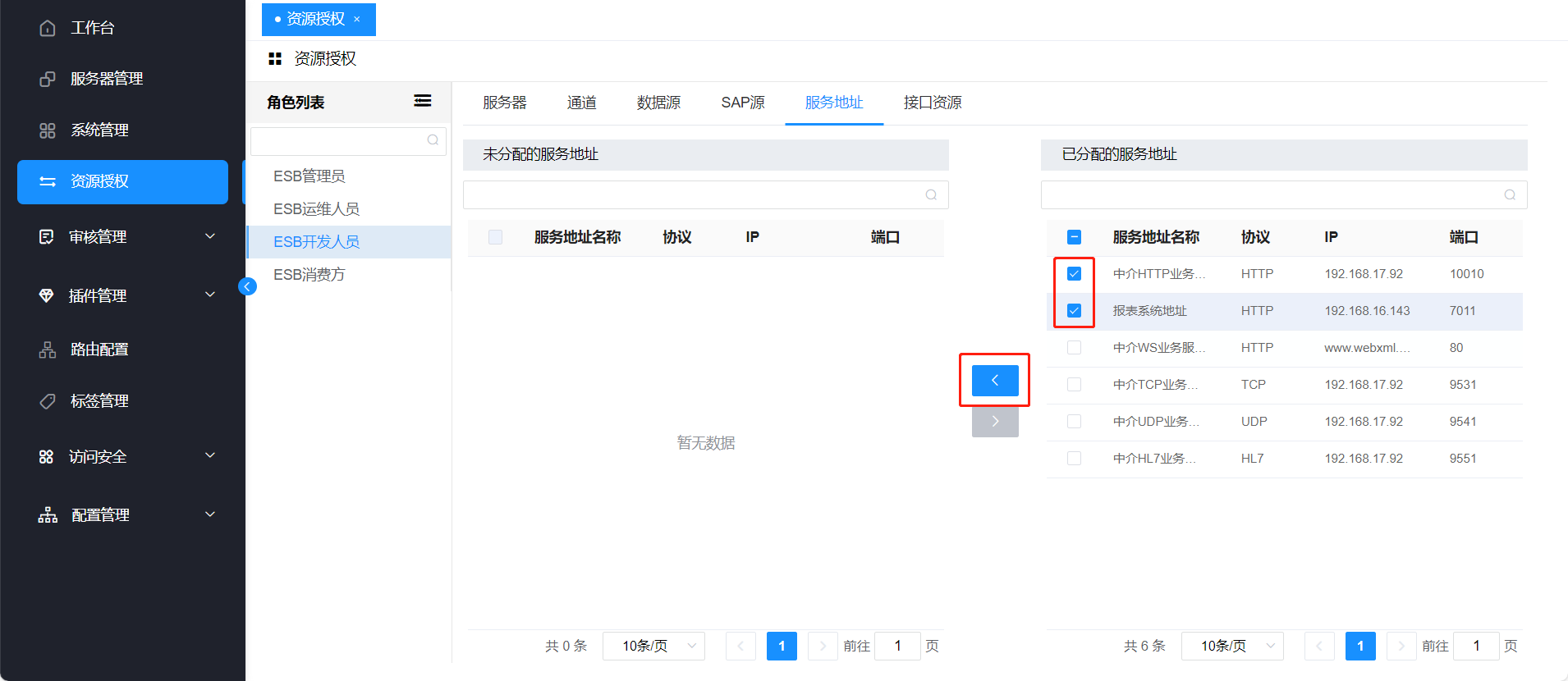Click port value 10010

click(x=1466, y=274)
